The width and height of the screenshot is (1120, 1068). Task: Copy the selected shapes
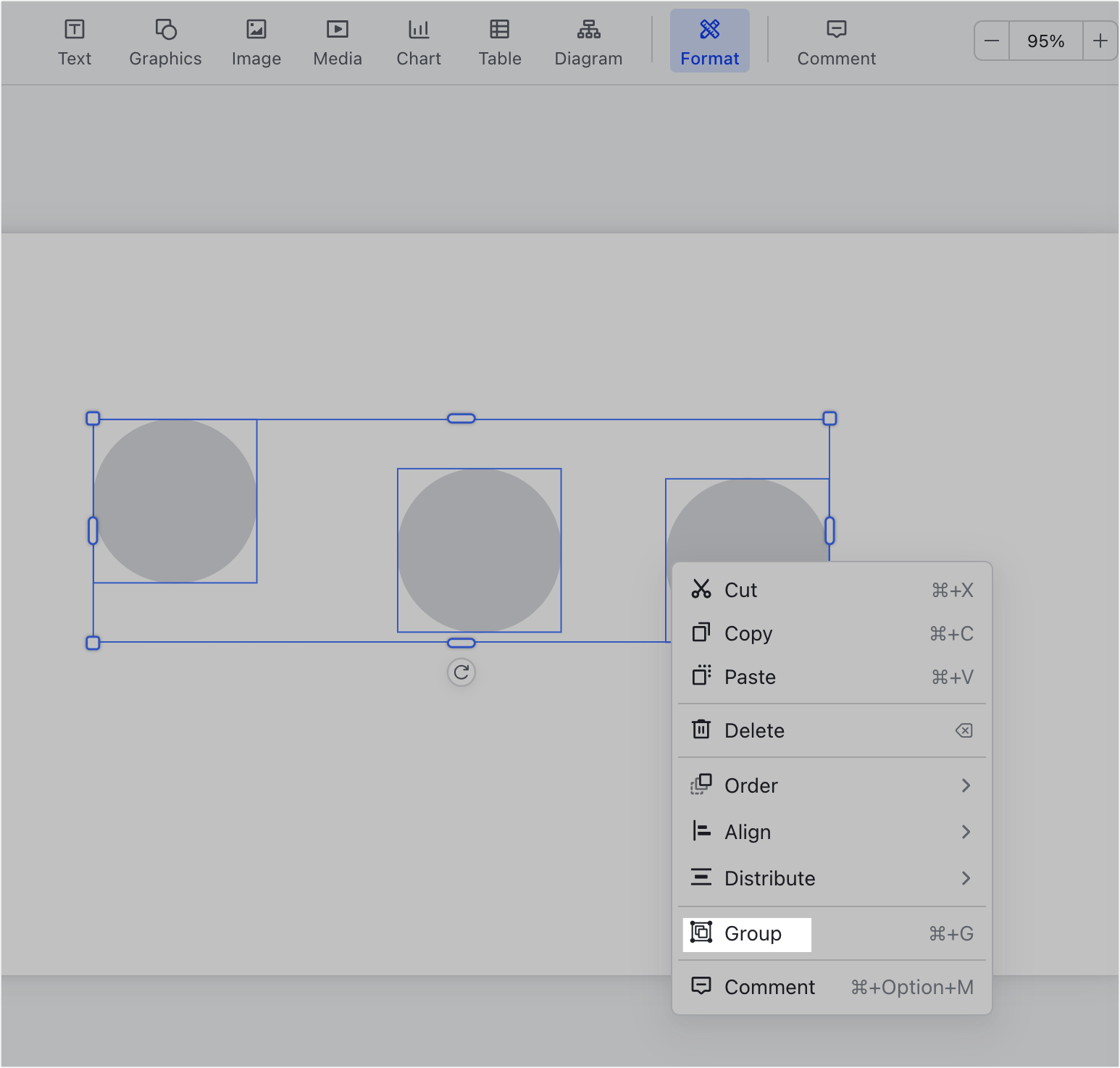pyautogui.click(x=748, y=633)
